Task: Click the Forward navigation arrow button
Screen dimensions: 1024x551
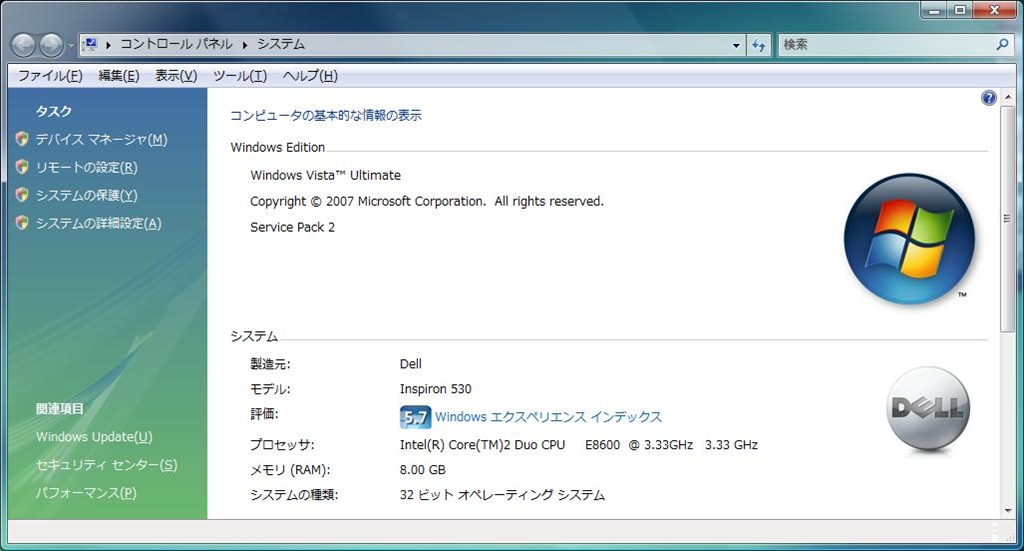Action: point(51,45)
